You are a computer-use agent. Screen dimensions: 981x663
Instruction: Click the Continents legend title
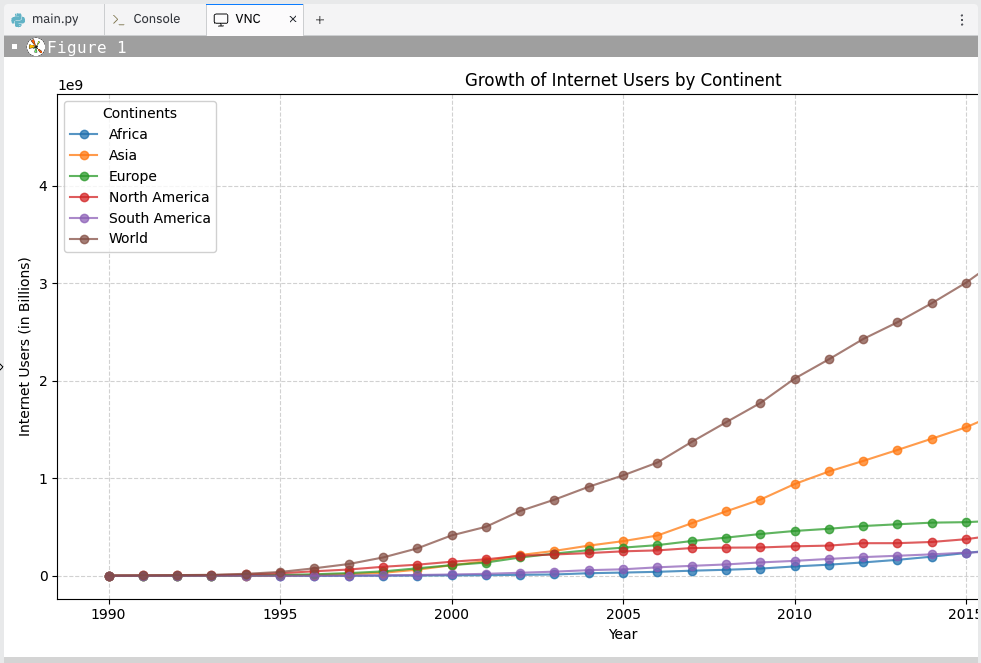click(x=140, y=112)
